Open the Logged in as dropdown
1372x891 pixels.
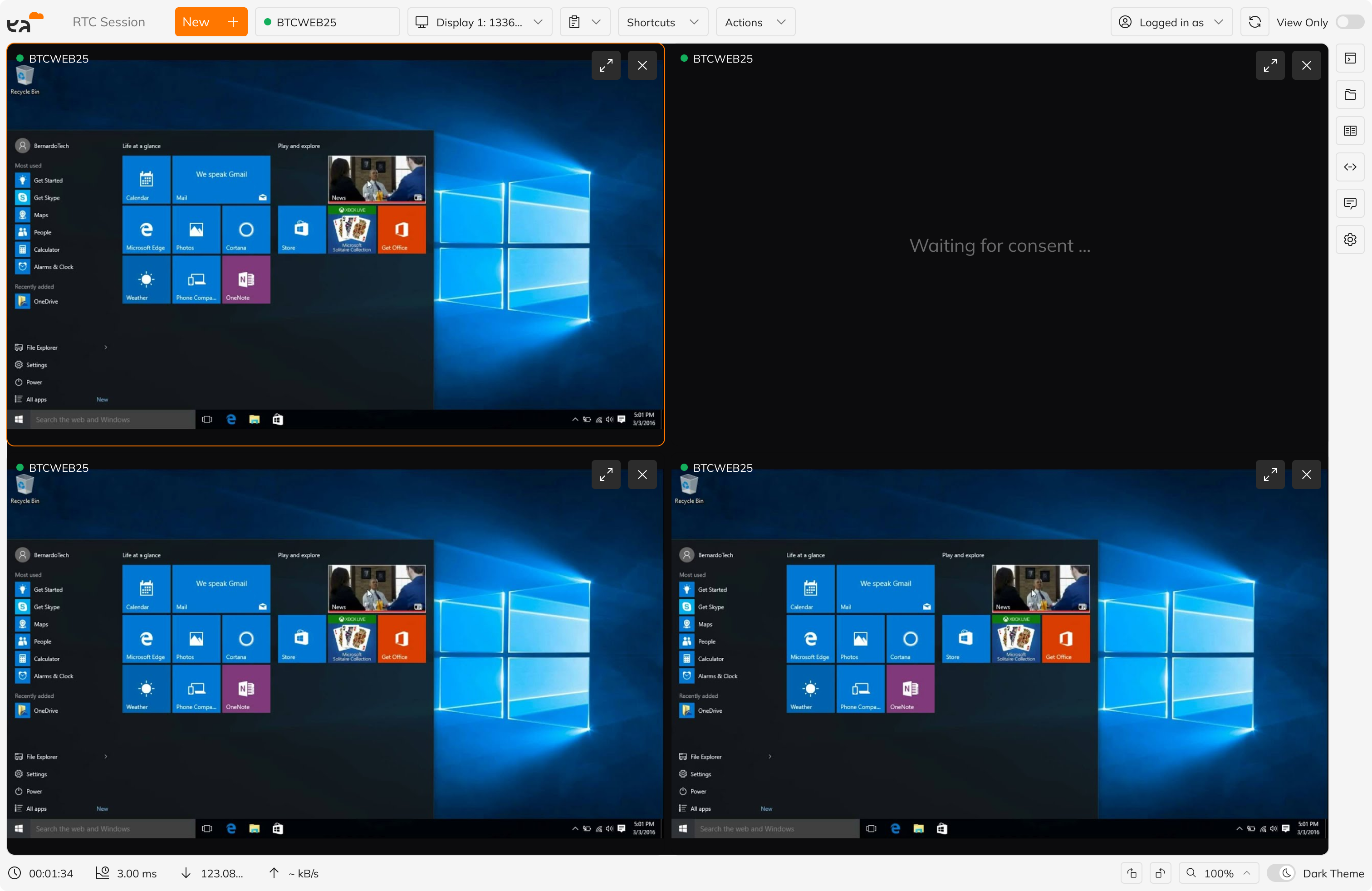pyautogui.click(x=1171, y=23)
